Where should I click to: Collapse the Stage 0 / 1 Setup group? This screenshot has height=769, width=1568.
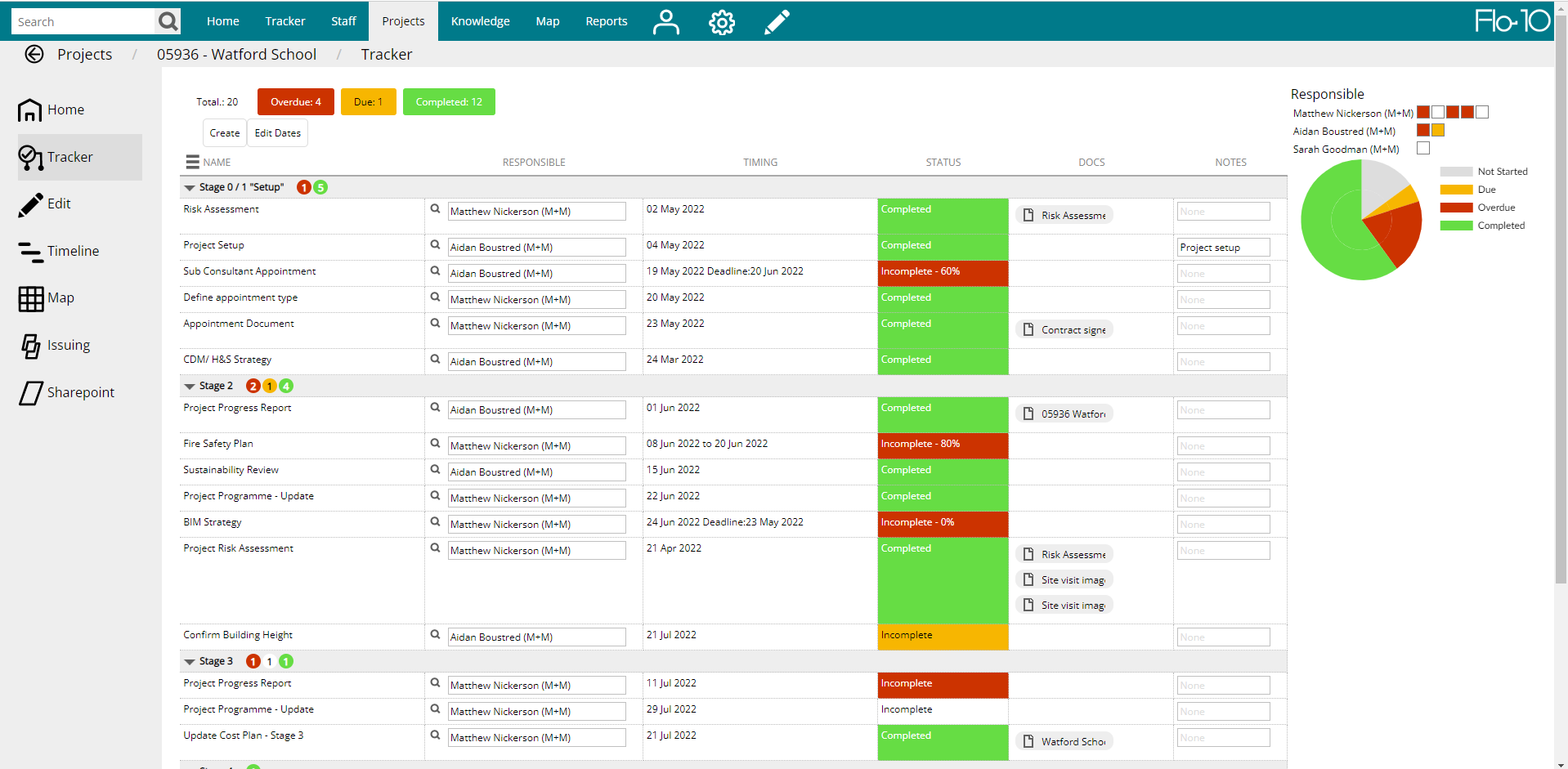pos(190,188)
